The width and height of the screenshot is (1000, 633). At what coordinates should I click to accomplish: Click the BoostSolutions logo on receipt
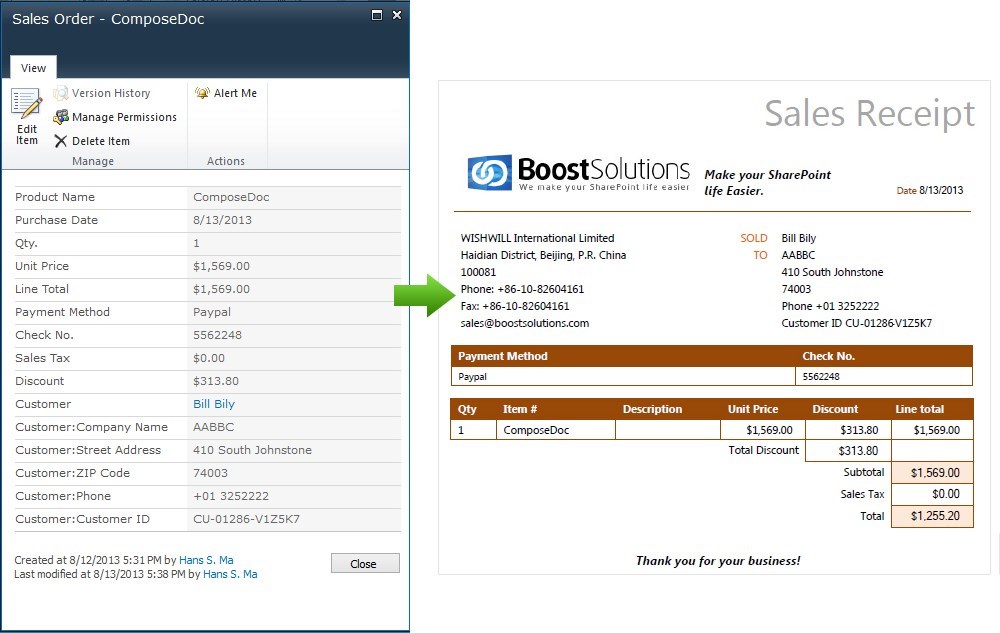tap(578, 173)
